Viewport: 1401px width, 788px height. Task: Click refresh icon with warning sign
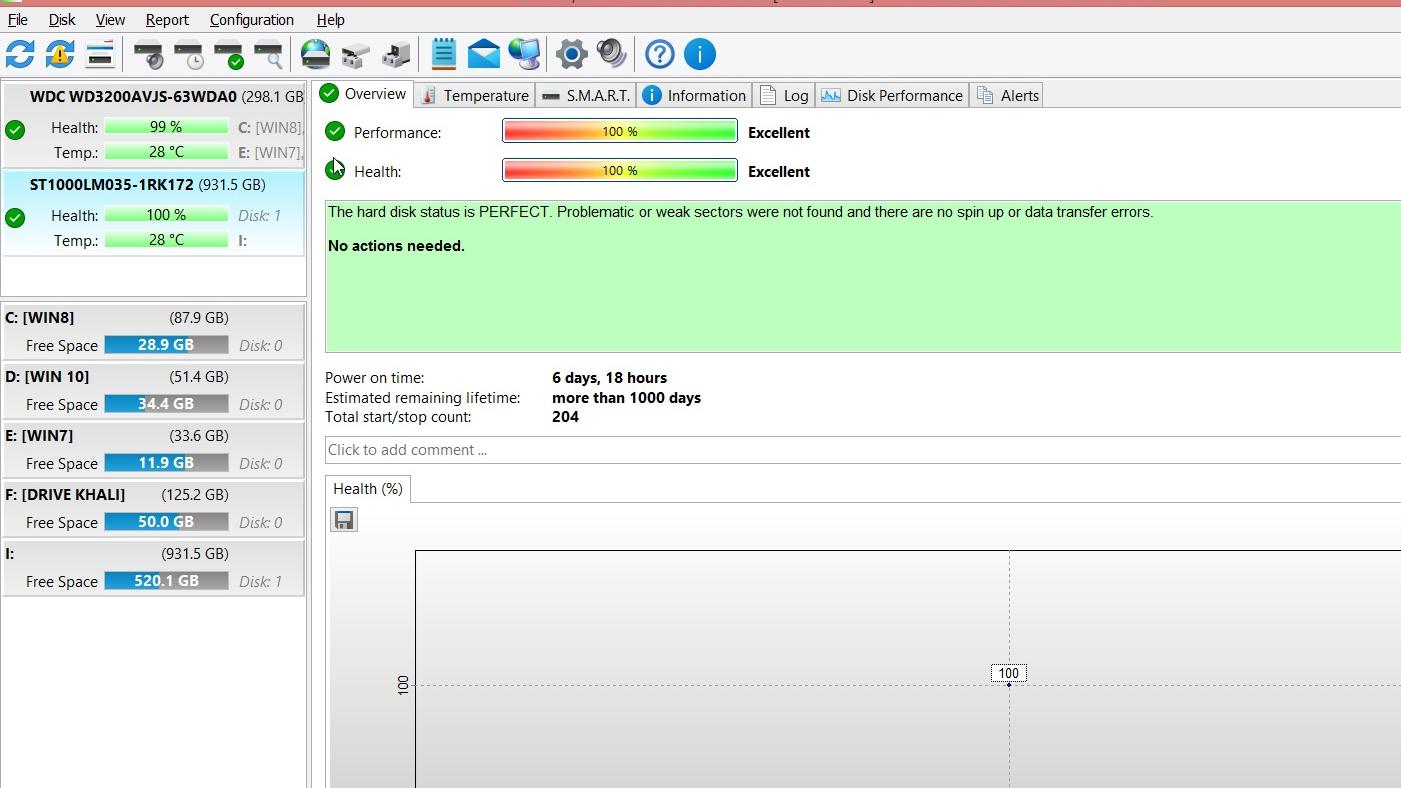coord(60,54)
